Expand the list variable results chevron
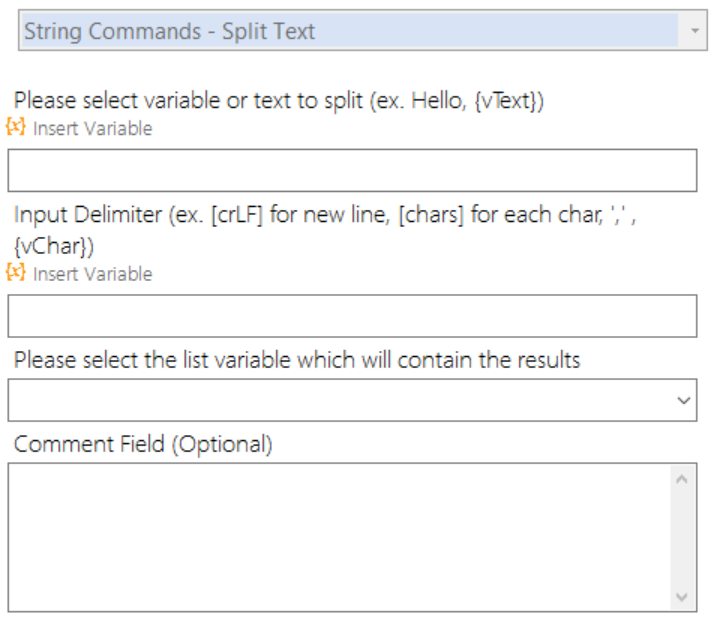This screenshot has width=712, height=622. 683,400
